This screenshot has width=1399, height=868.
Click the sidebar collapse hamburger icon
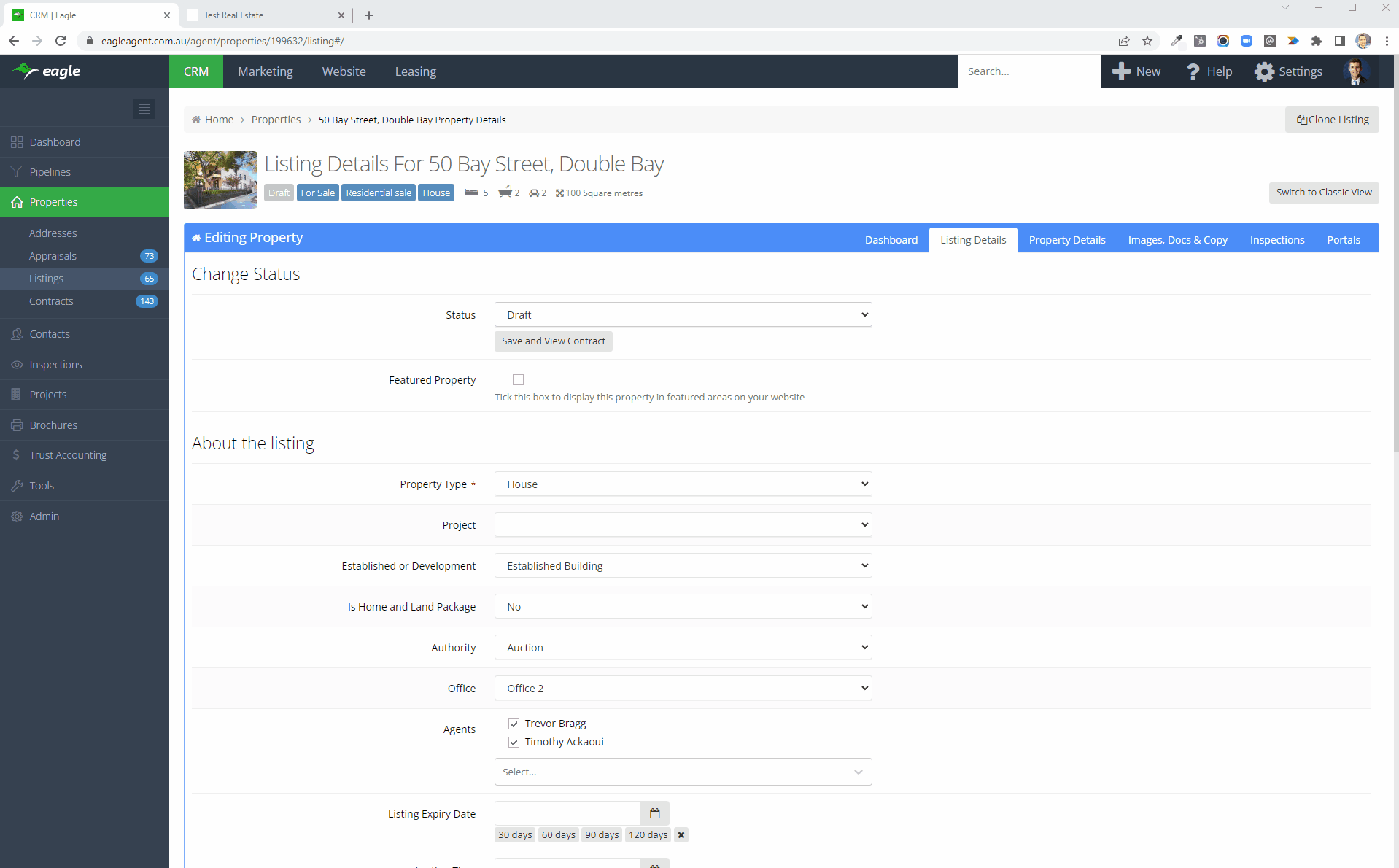144,109
